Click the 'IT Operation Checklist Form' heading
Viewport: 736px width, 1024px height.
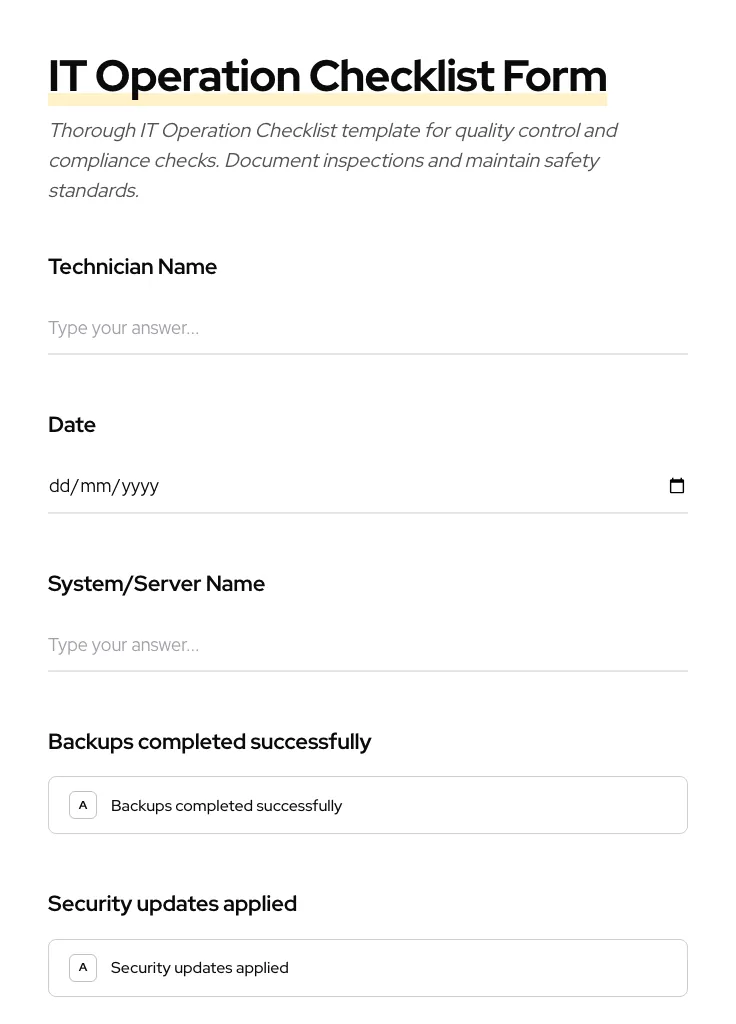(327, 75)
